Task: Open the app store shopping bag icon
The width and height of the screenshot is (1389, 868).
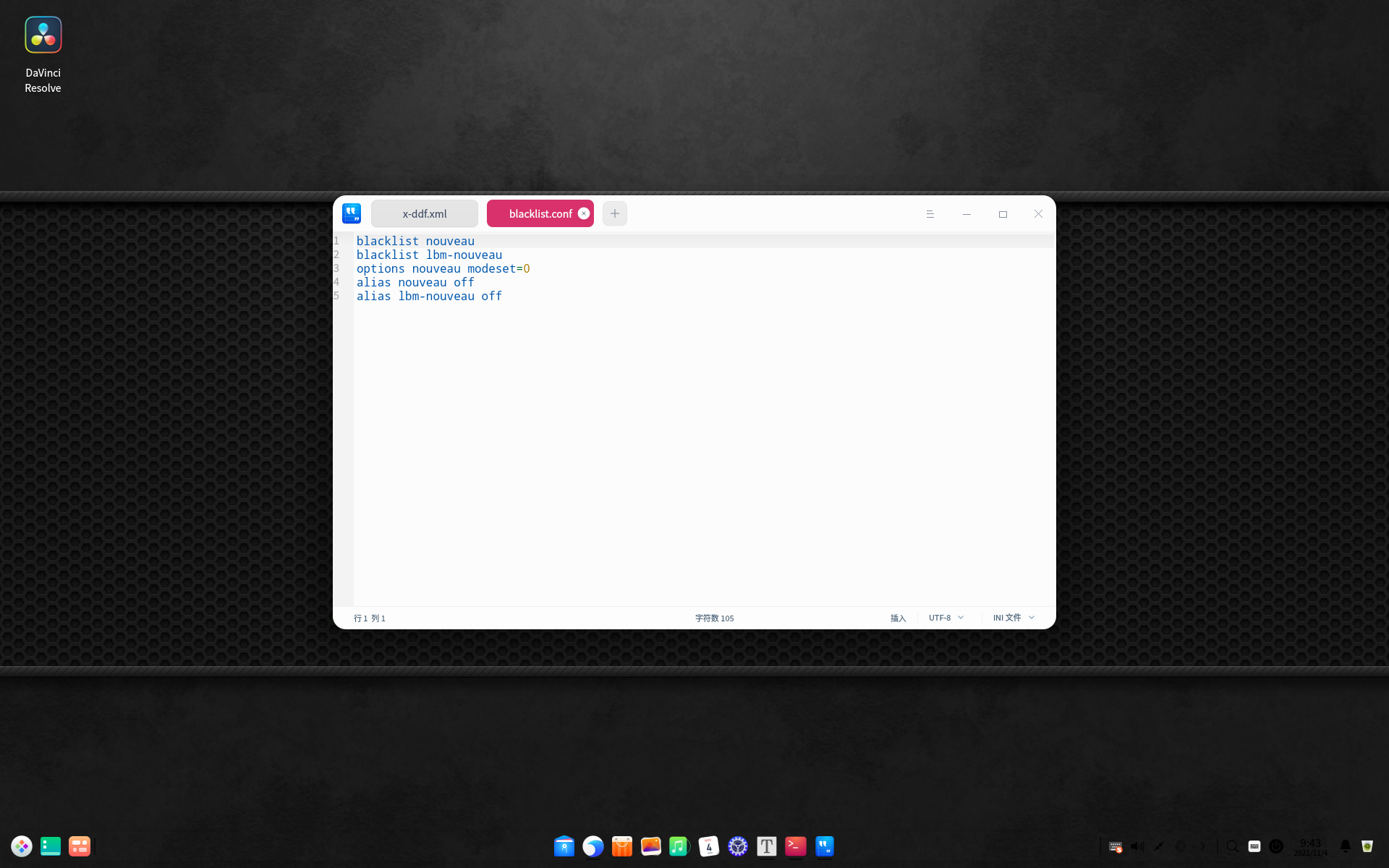Action: pyautogui.click(x=622, y=846)
